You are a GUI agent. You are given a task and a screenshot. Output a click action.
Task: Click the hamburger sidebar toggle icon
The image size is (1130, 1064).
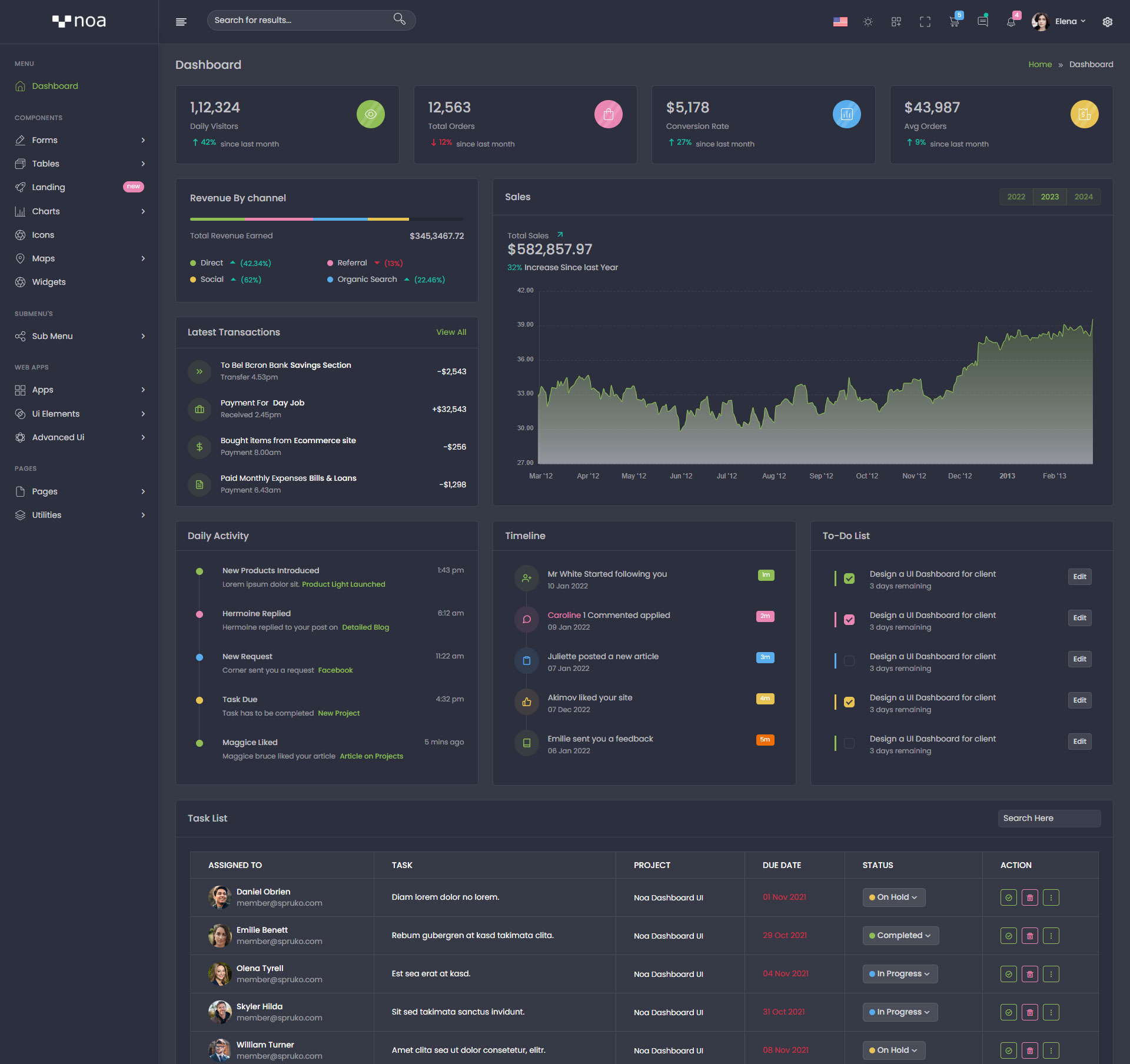click(x=181, y=22)
